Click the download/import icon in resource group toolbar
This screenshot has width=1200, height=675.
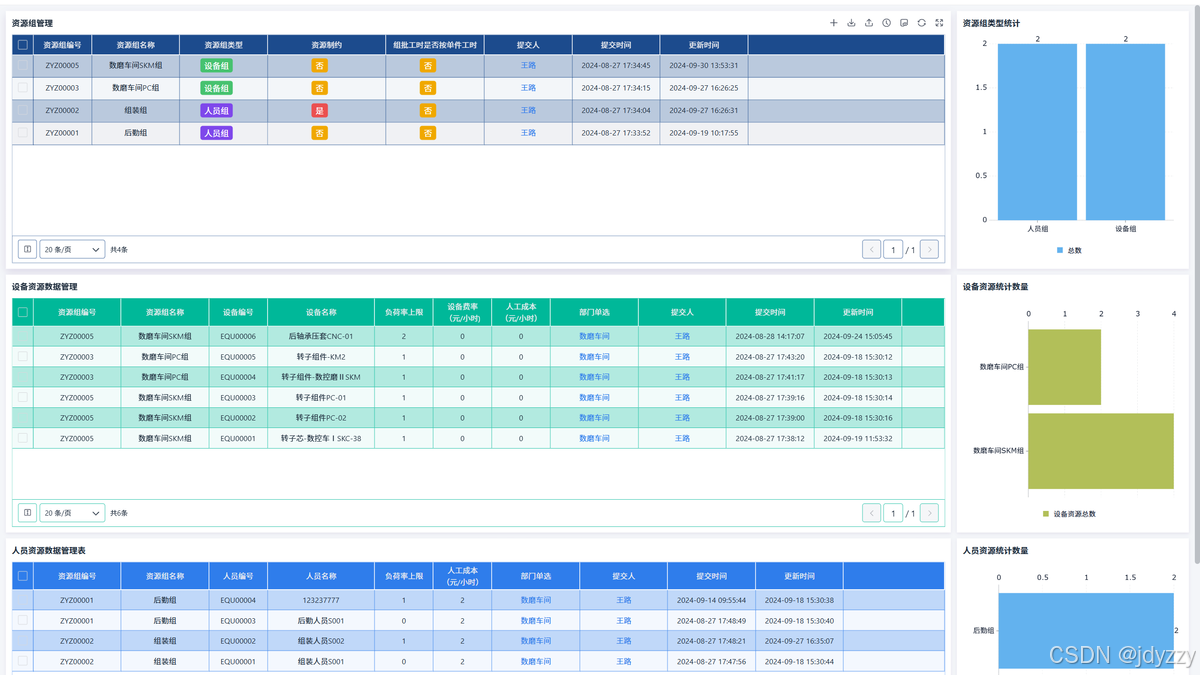(x=851, y=23)
